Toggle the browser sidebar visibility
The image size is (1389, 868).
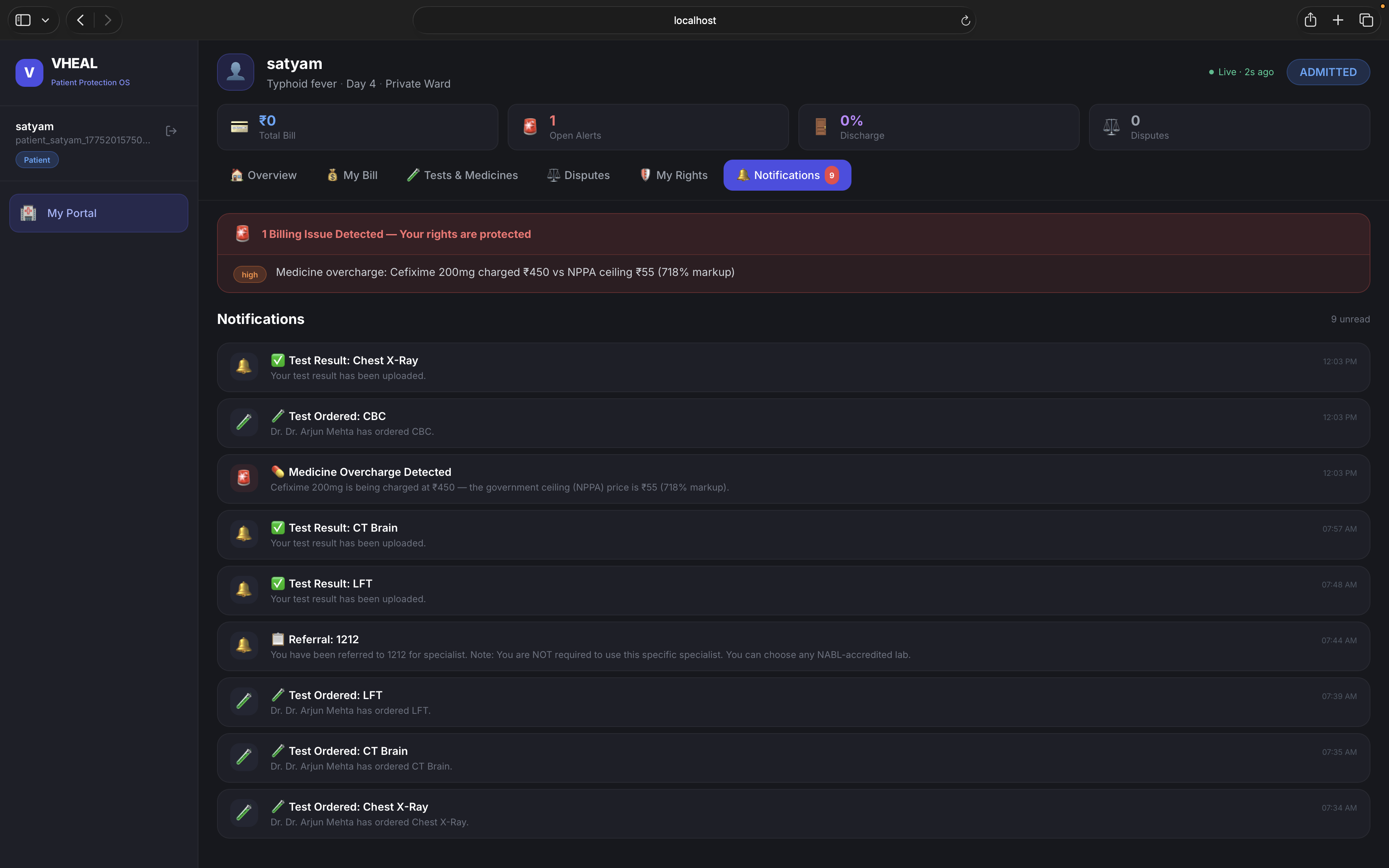(x=22, y=19)
